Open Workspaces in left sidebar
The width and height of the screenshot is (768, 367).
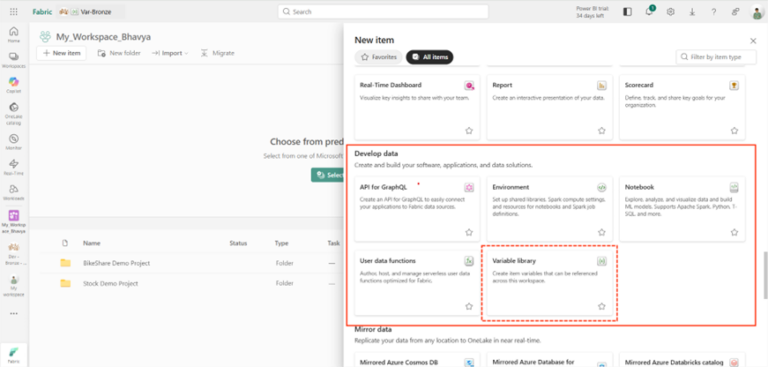point(14,60)
